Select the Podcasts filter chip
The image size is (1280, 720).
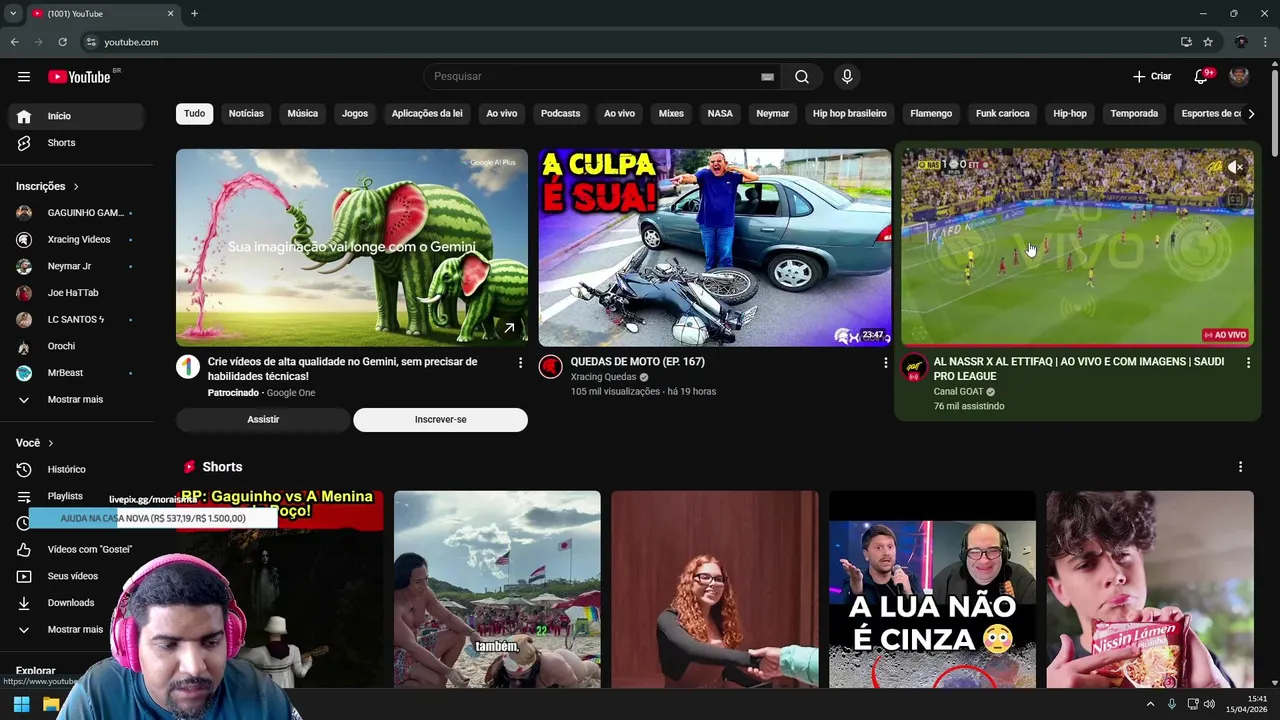click(560, 114)
